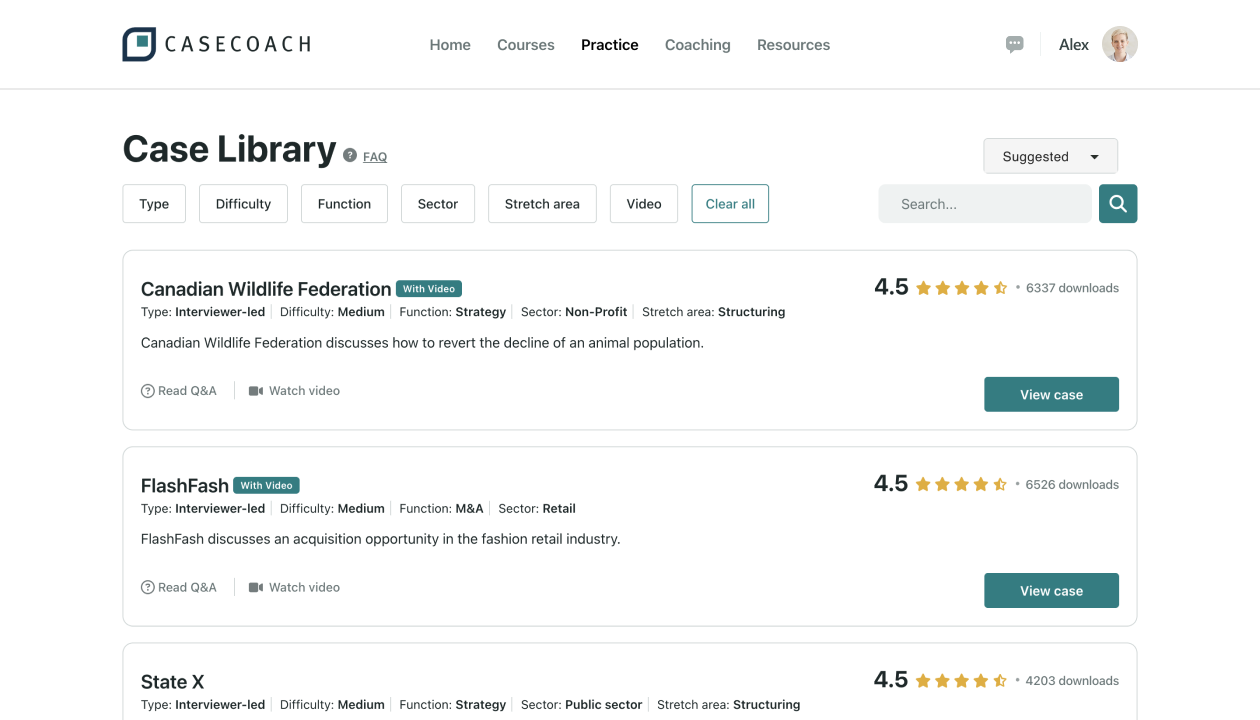Click Read Q&A icon for Canadian Wildlife Federation
The height and width of the screenshot is (720, 1260).
pyautogui.click(x=148, y=391)
